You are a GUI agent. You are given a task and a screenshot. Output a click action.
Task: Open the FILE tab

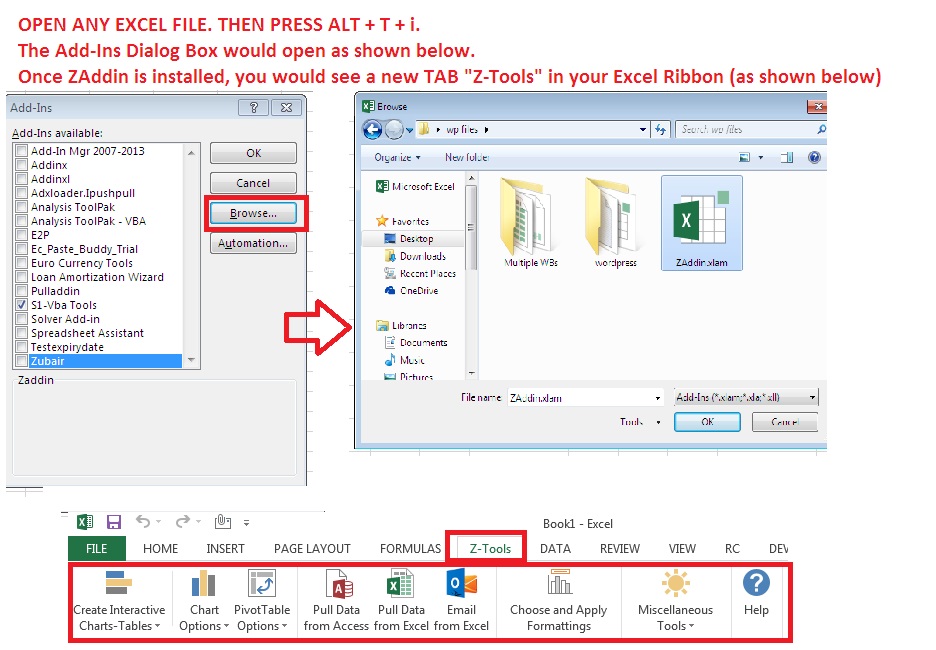coord(97,549)
